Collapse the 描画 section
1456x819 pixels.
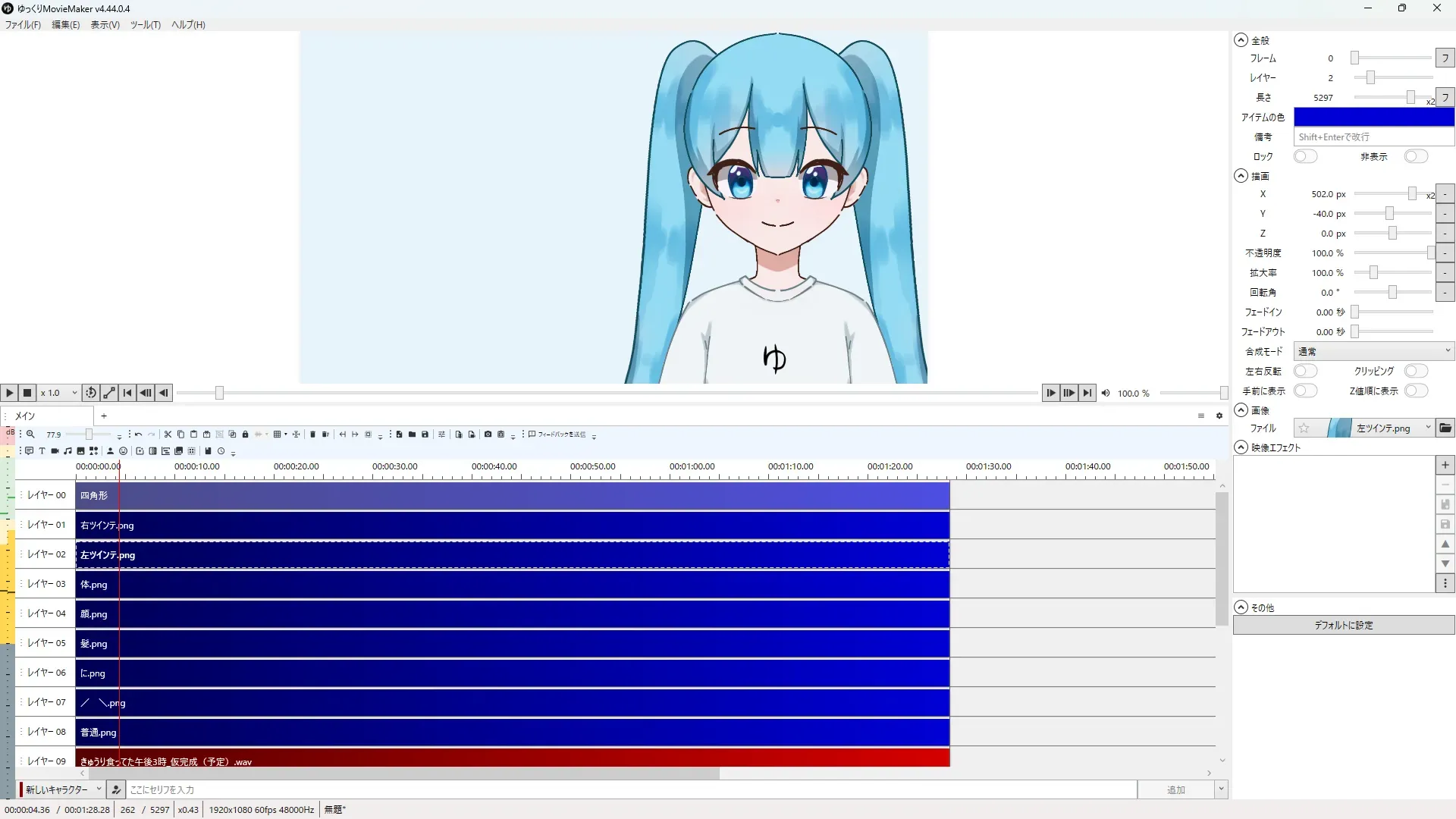pyautogui.click(x=1241, y=176)
